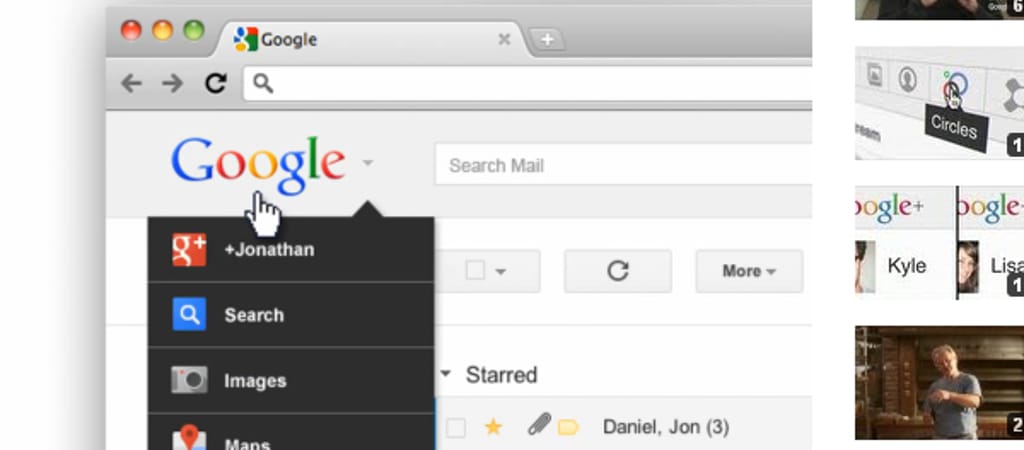Click the browser back arrow
The width and height of the screenshot is (1024, 450).
coord(131,83)
